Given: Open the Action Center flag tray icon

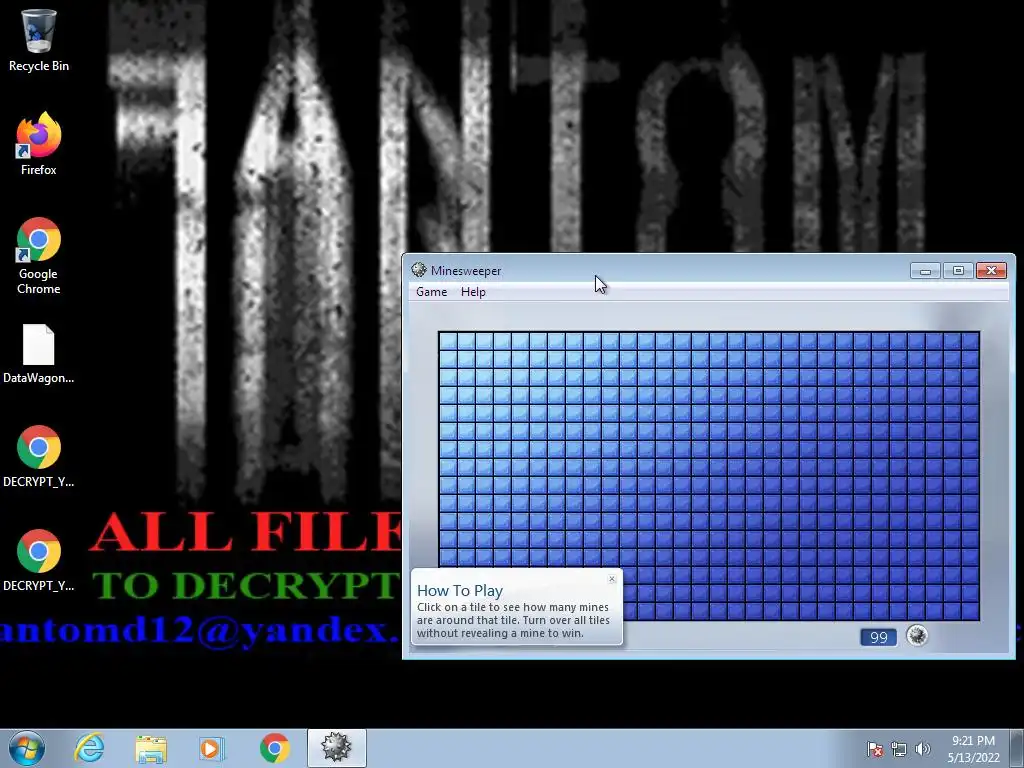Looking at the screenshot, I should 875,749.
